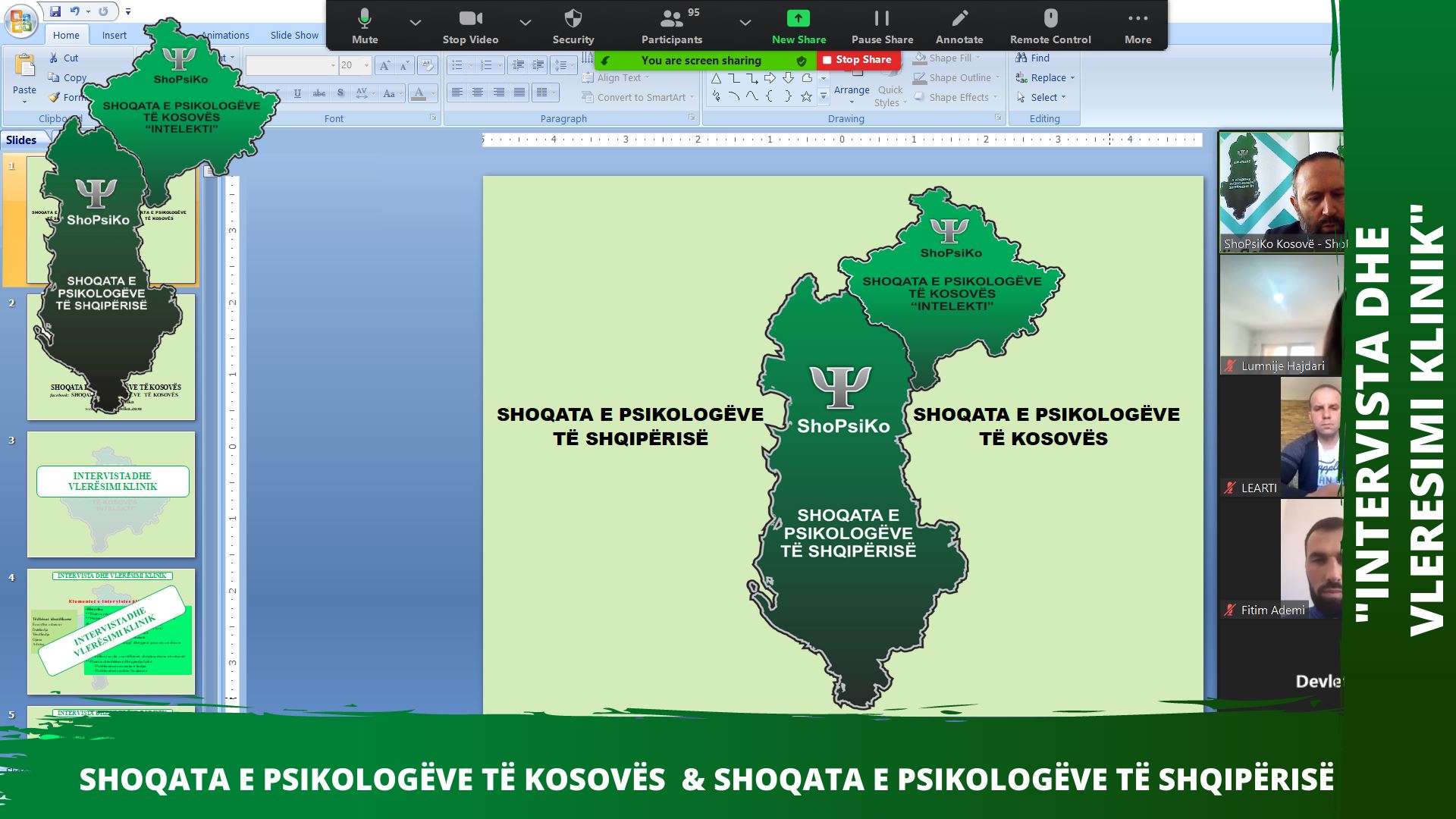1456x819 pixels.
Task: Open the Animations ribbon tab
Action: click(x=225, y=35)
